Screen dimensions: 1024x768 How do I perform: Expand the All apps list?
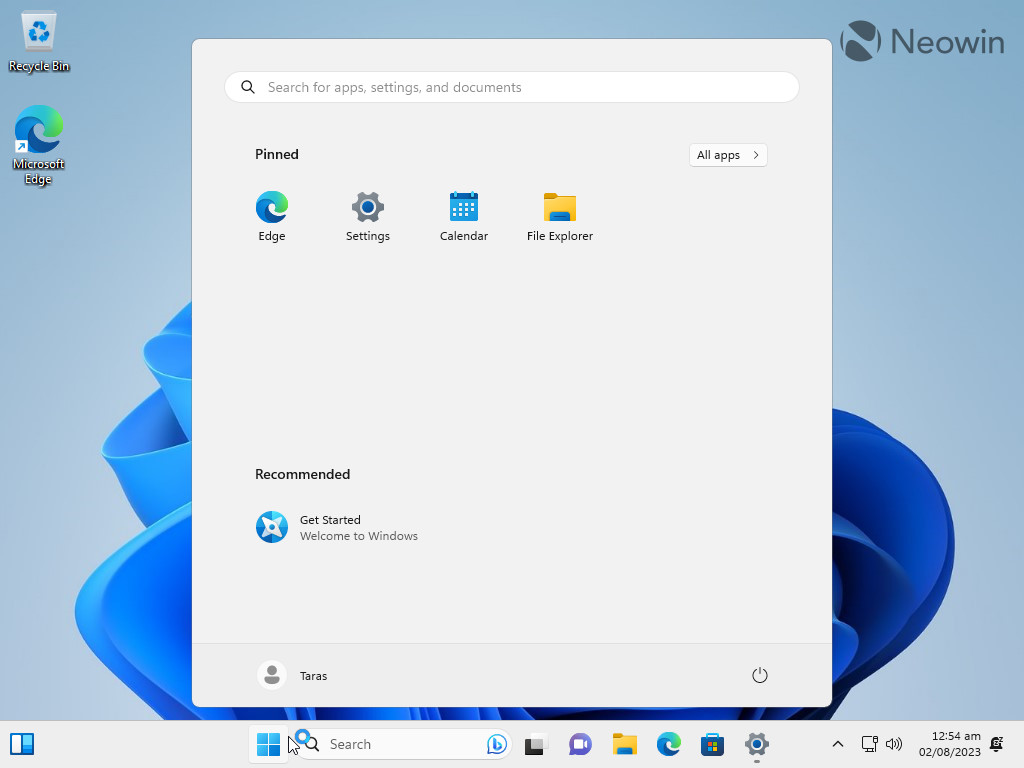(728, 155)
